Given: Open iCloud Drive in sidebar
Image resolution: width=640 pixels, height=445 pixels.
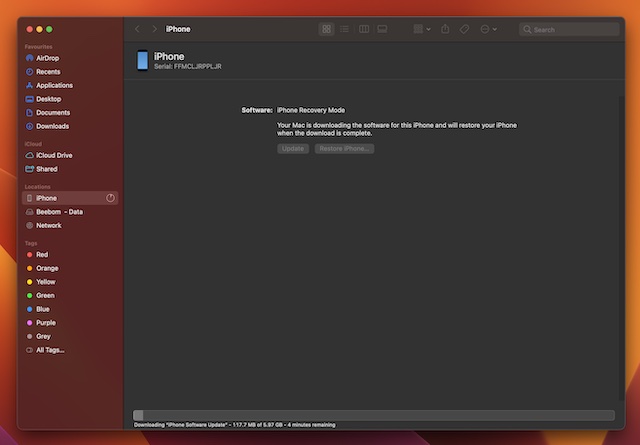Looking at the screenshot, I should 54,155.
